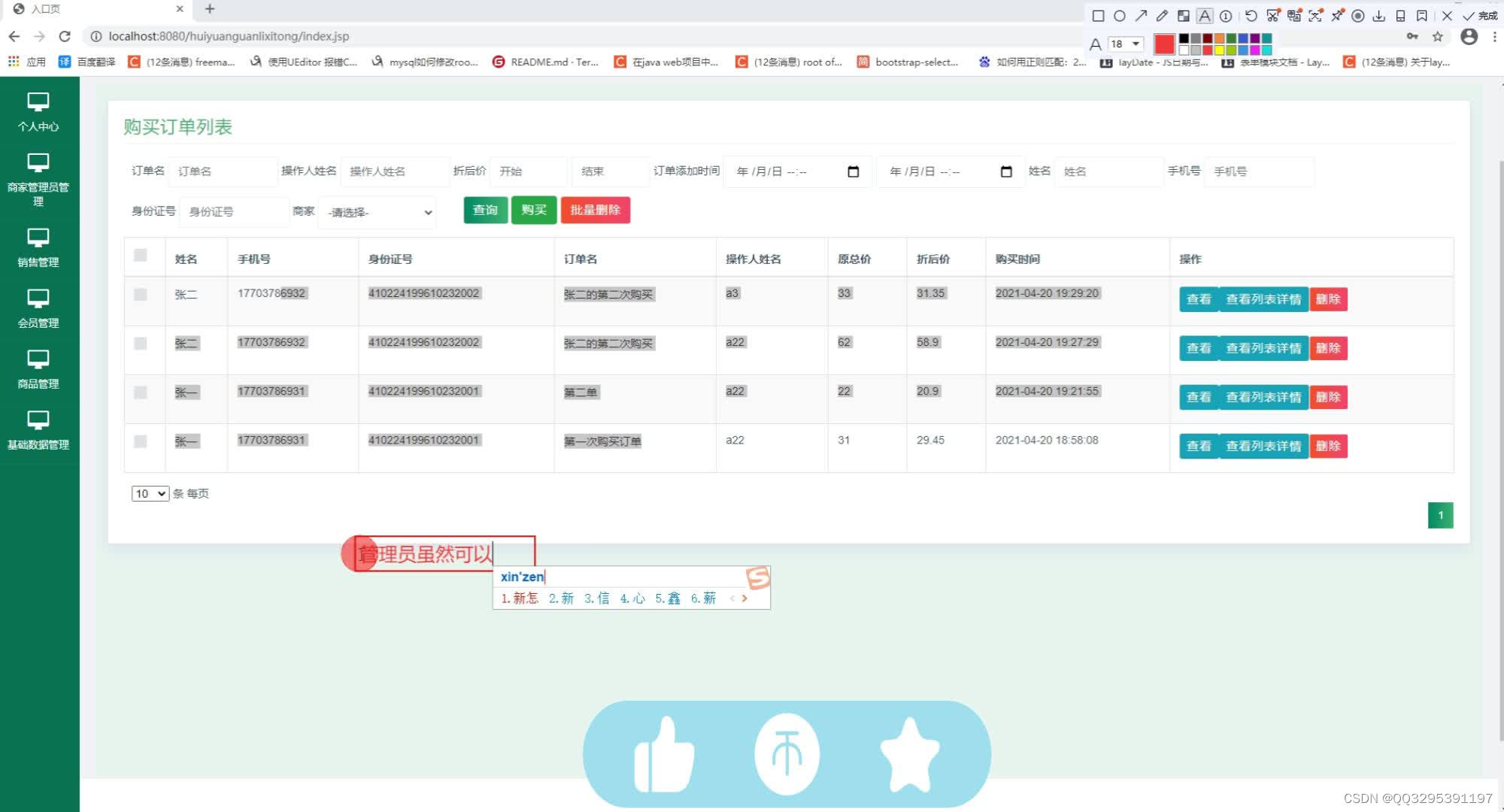This screenshot has width=1504, height=812.
Task: Click 完成 to finish the screenshot
Action: [x=1479, y=16]
